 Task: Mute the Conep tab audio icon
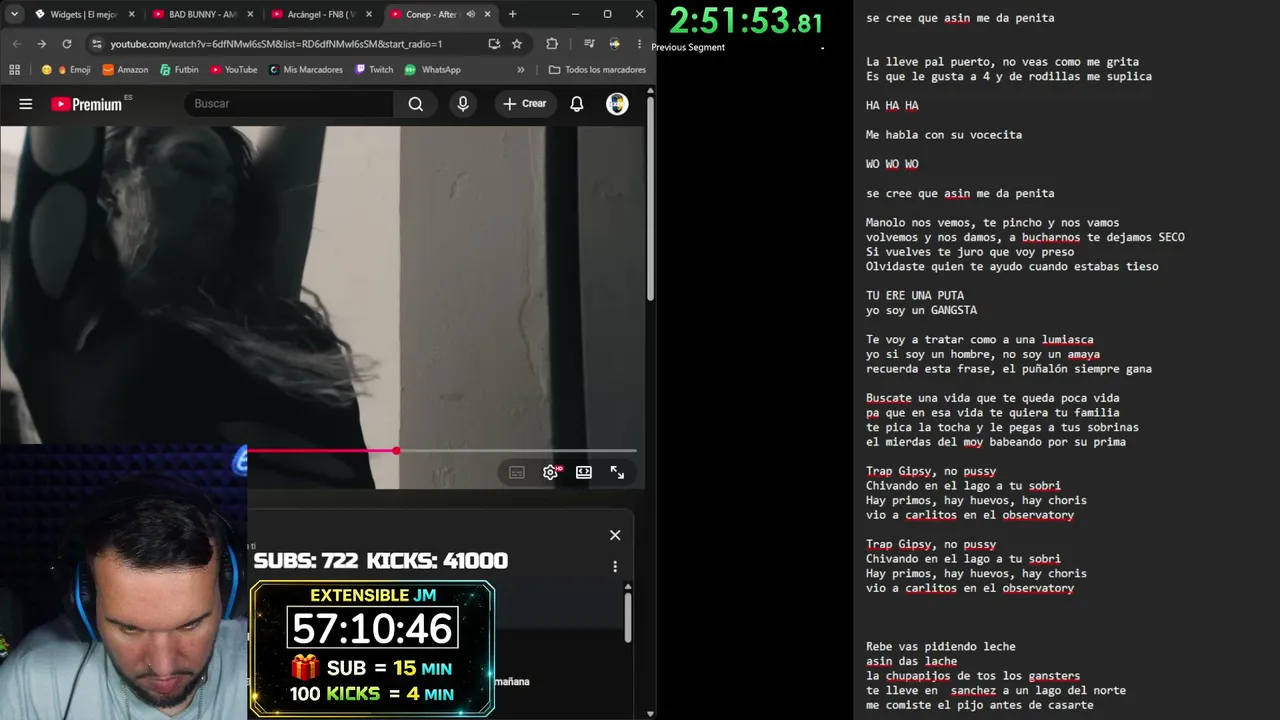click(x=470, y=14)
